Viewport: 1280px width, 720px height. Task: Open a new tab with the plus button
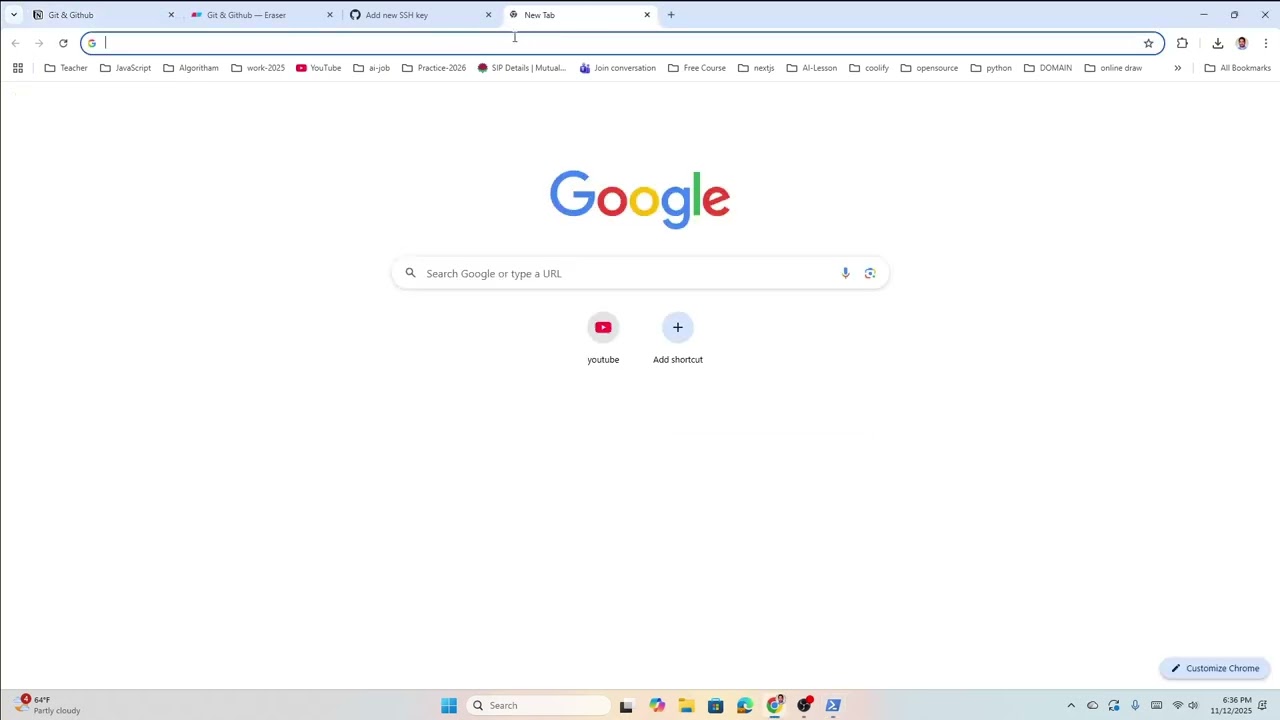671,15
